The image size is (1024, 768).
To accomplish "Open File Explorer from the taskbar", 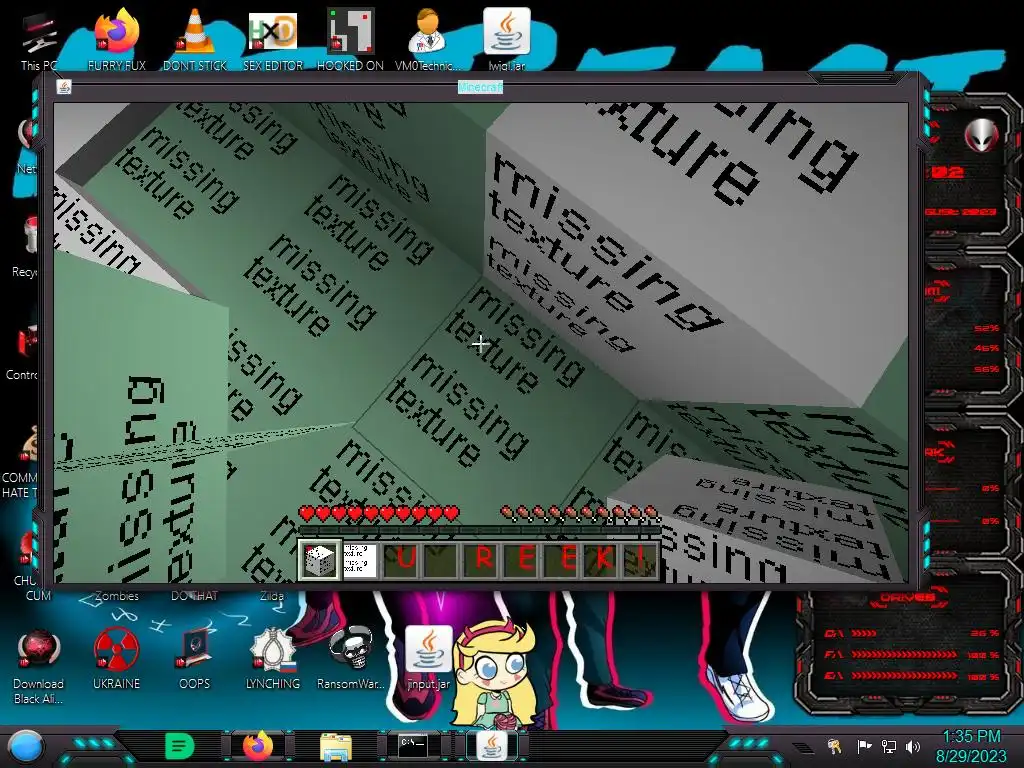I will tap(336, 747).
